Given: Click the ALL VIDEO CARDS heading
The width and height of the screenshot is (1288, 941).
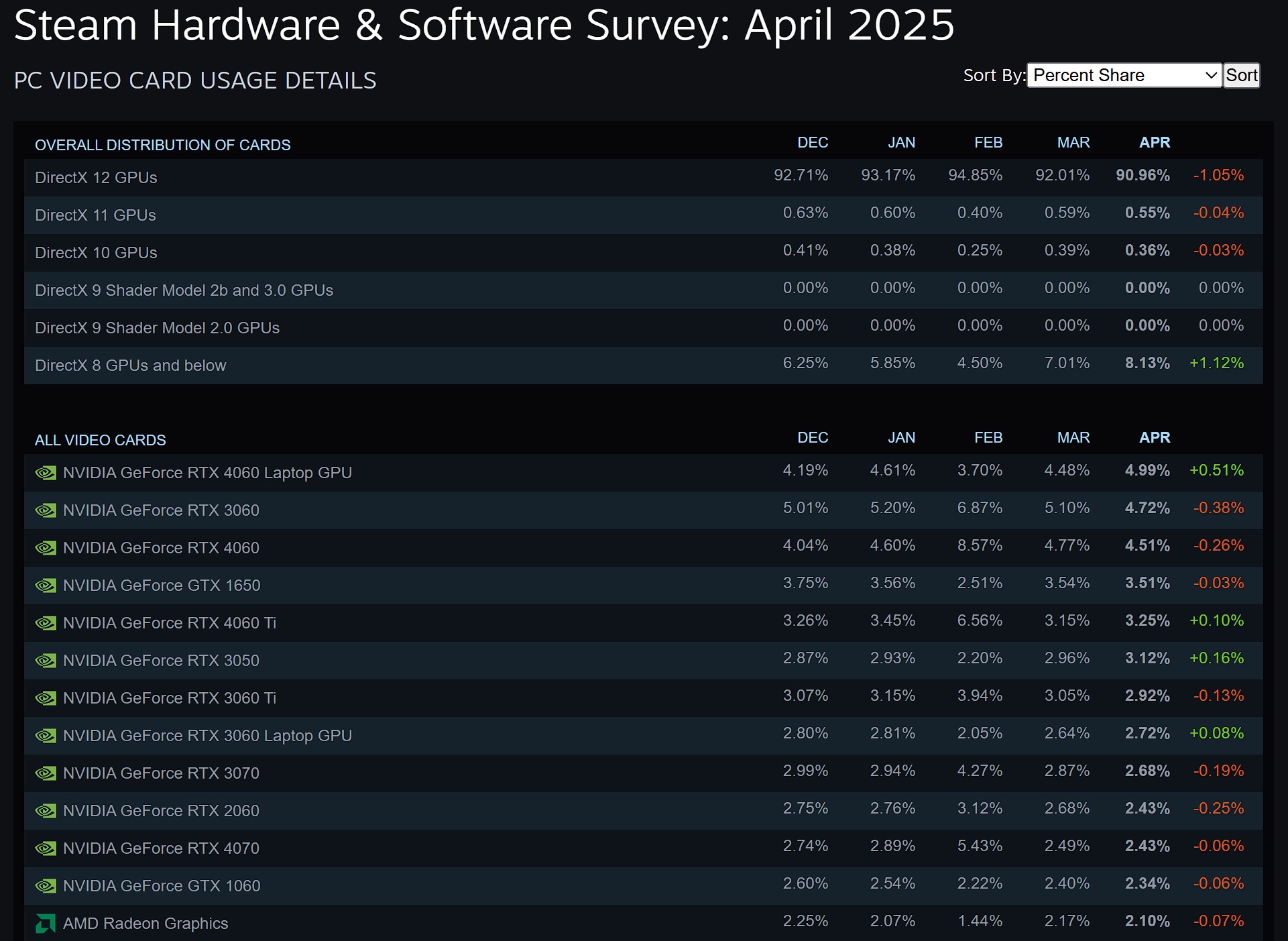Looking at the screenshot, I should [x=101, y=440].
